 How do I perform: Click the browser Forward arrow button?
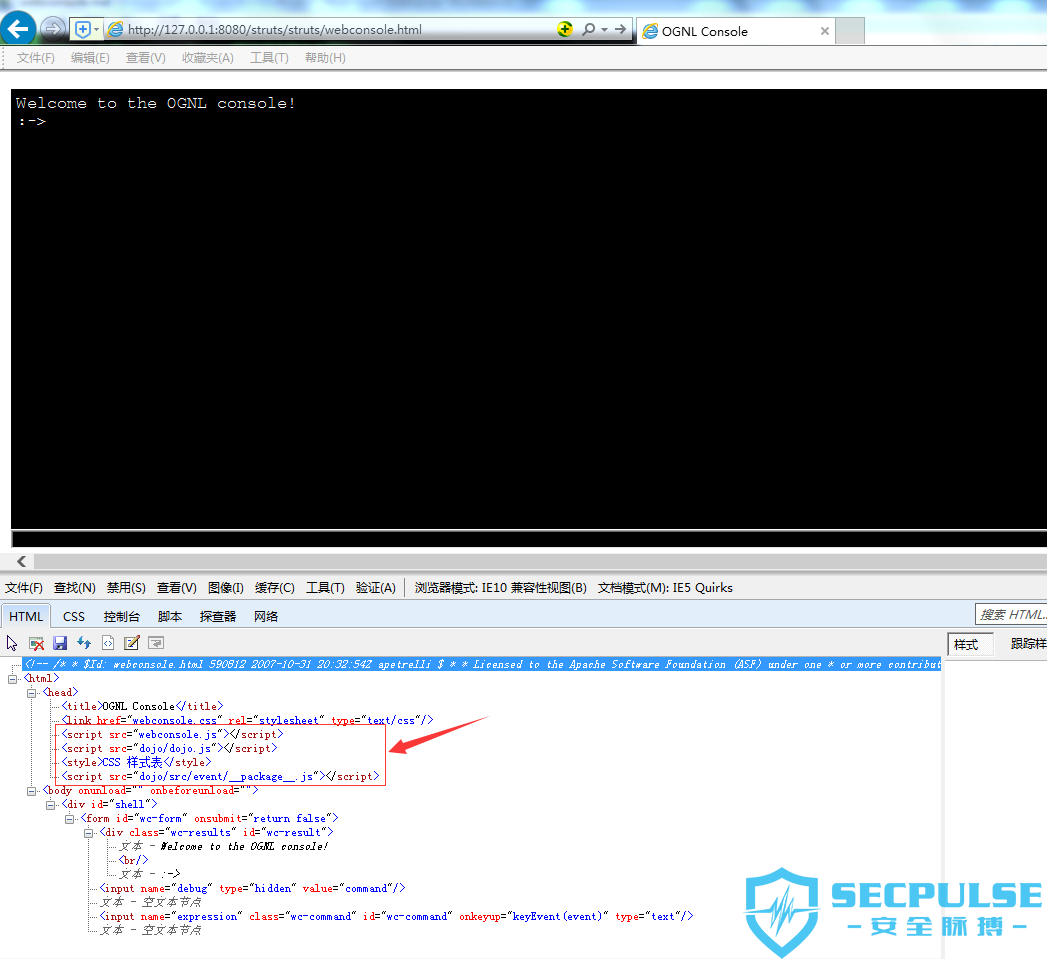pos(52,29)
